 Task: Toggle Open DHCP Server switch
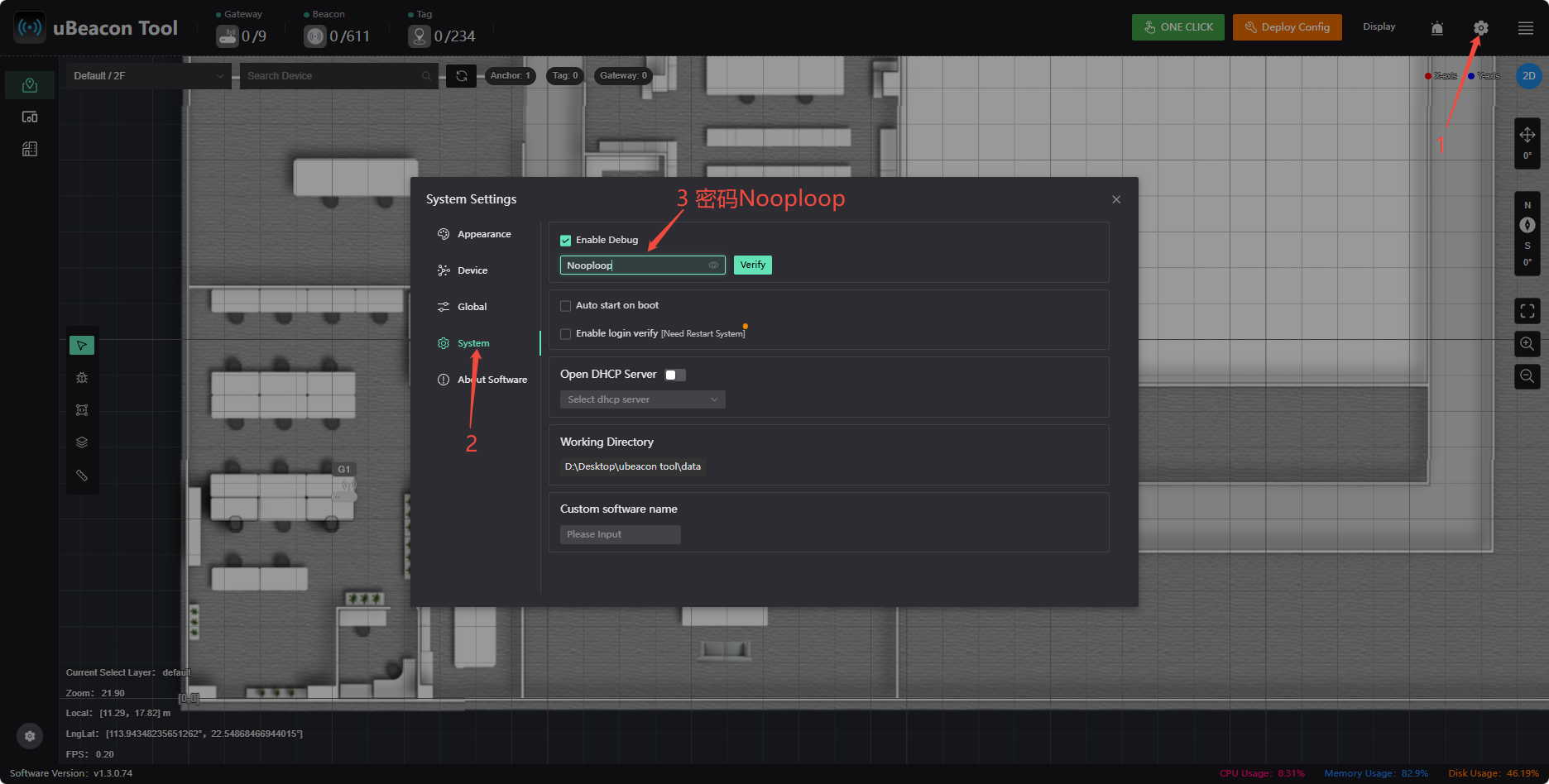pyautogui.click(x=675, y=375)
